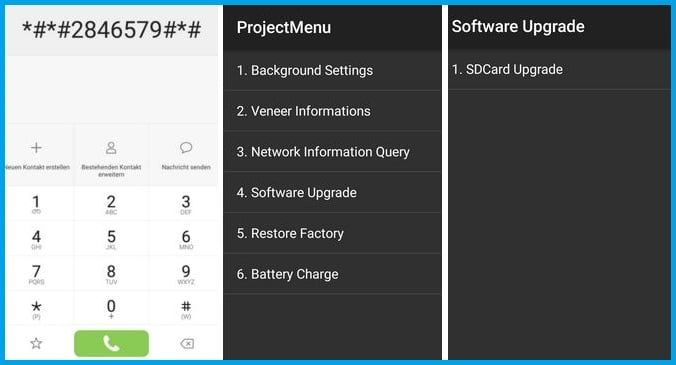Tap the green call button
Image resolution: width=676 pixels, height=365 pixels.
tap(111, 343)
